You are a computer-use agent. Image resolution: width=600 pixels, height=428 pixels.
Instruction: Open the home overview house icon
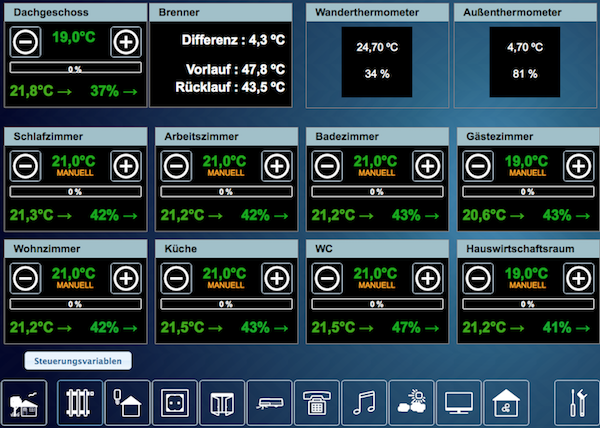click(x=24, y=403)
